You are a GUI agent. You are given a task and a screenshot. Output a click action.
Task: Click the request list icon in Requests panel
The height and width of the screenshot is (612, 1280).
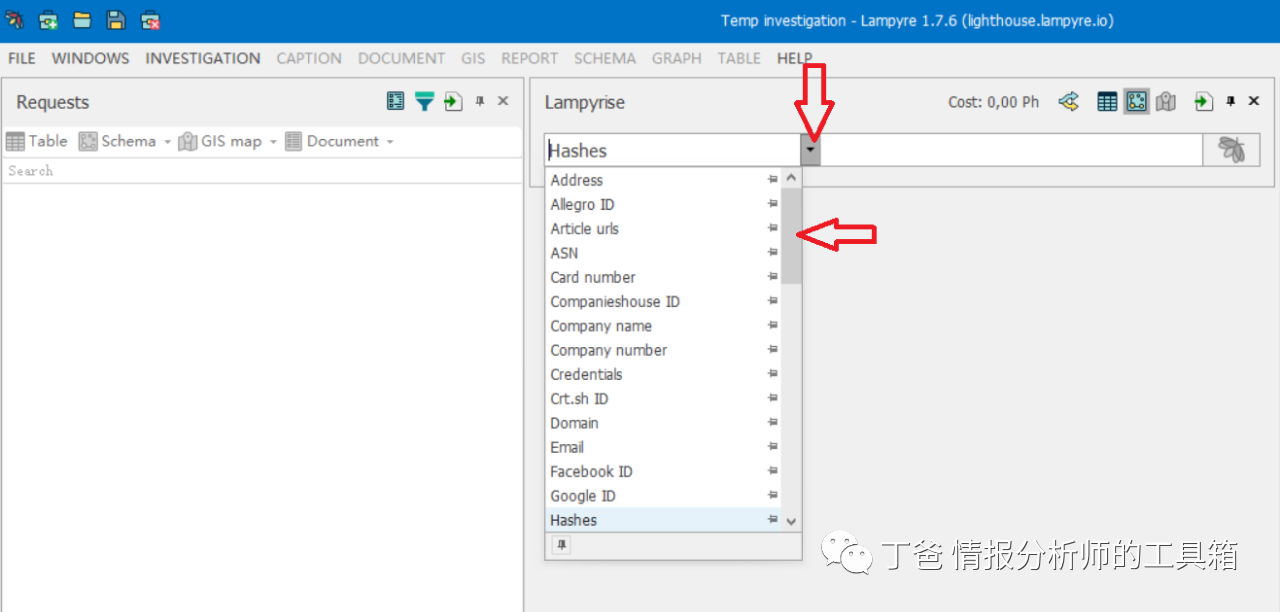pos(396,101)
